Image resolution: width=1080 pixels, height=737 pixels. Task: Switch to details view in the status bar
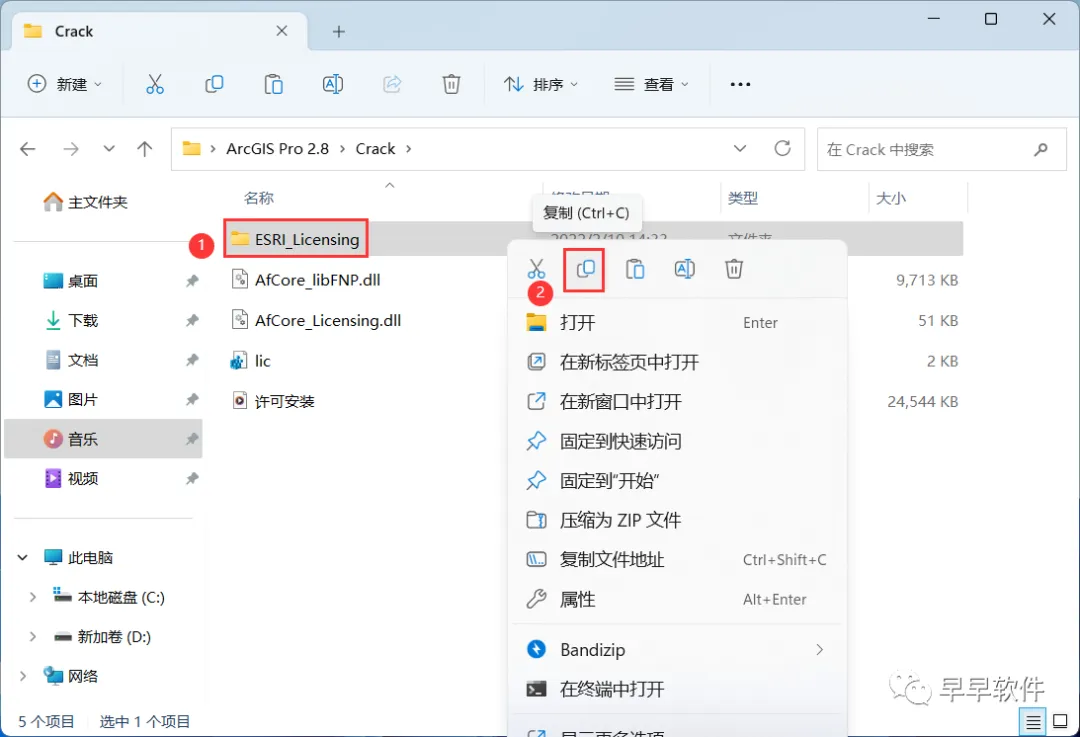tap(1032, 722)
